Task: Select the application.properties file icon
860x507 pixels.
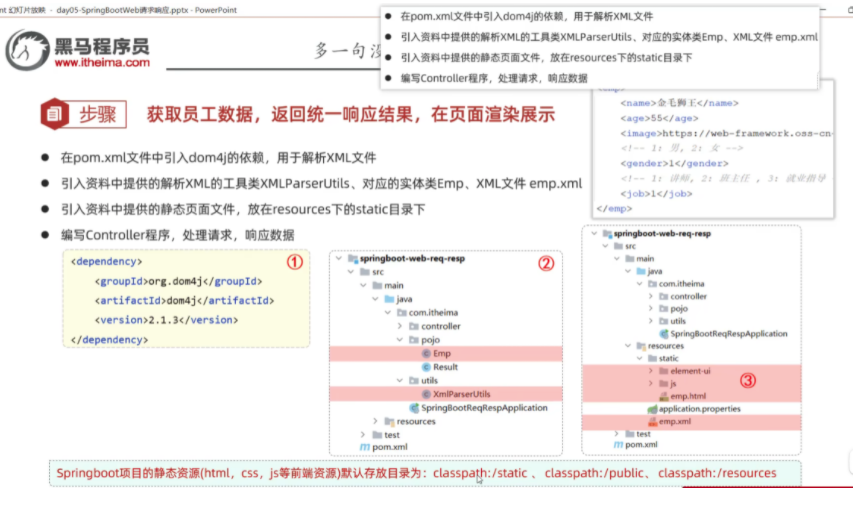Action: pyautogui.click(x=652, y=409)
